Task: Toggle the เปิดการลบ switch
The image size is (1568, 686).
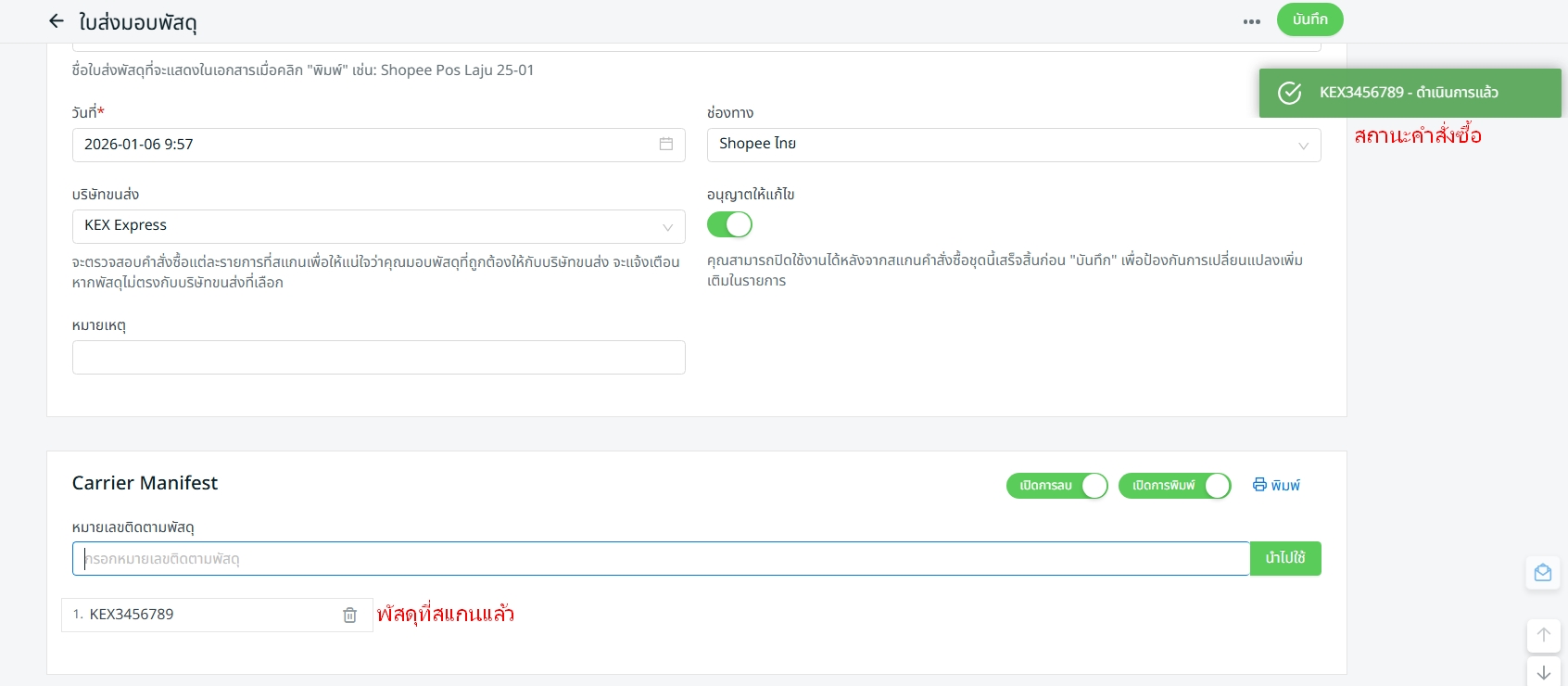Action: 1056,486
